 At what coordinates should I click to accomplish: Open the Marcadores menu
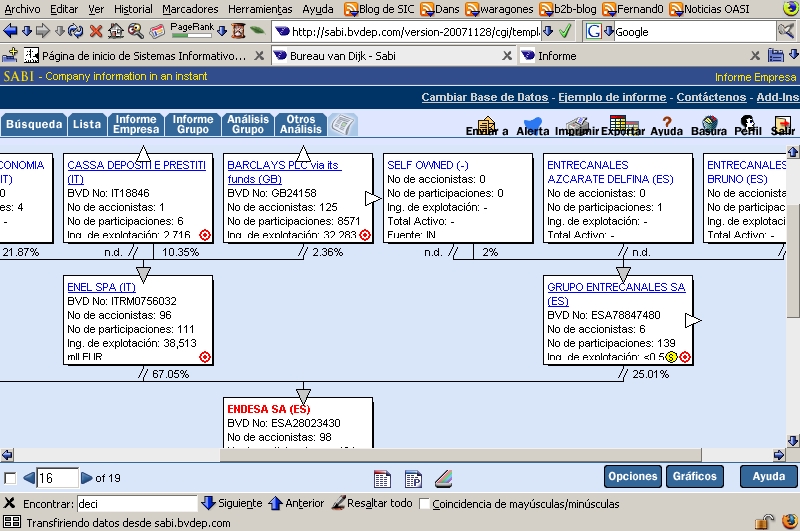[x=190, y=9]
